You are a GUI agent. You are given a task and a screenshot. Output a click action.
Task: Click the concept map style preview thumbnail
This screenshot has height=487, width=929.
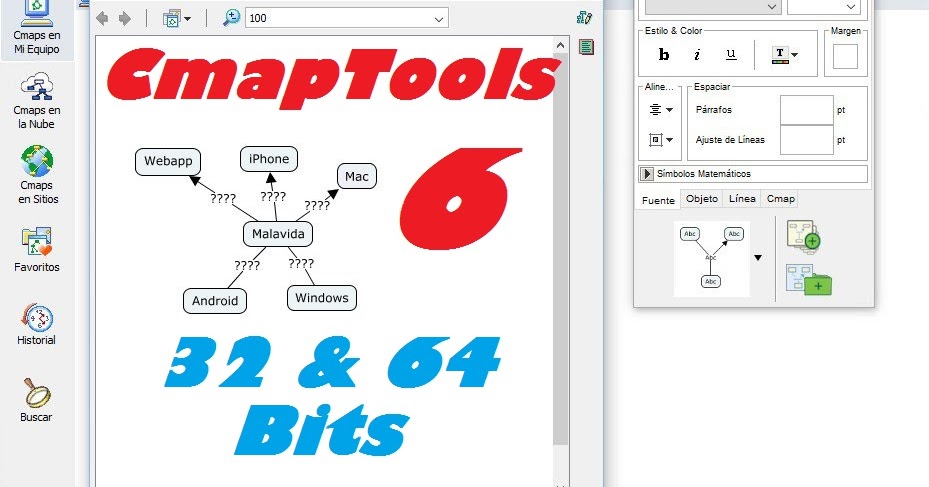712,258
